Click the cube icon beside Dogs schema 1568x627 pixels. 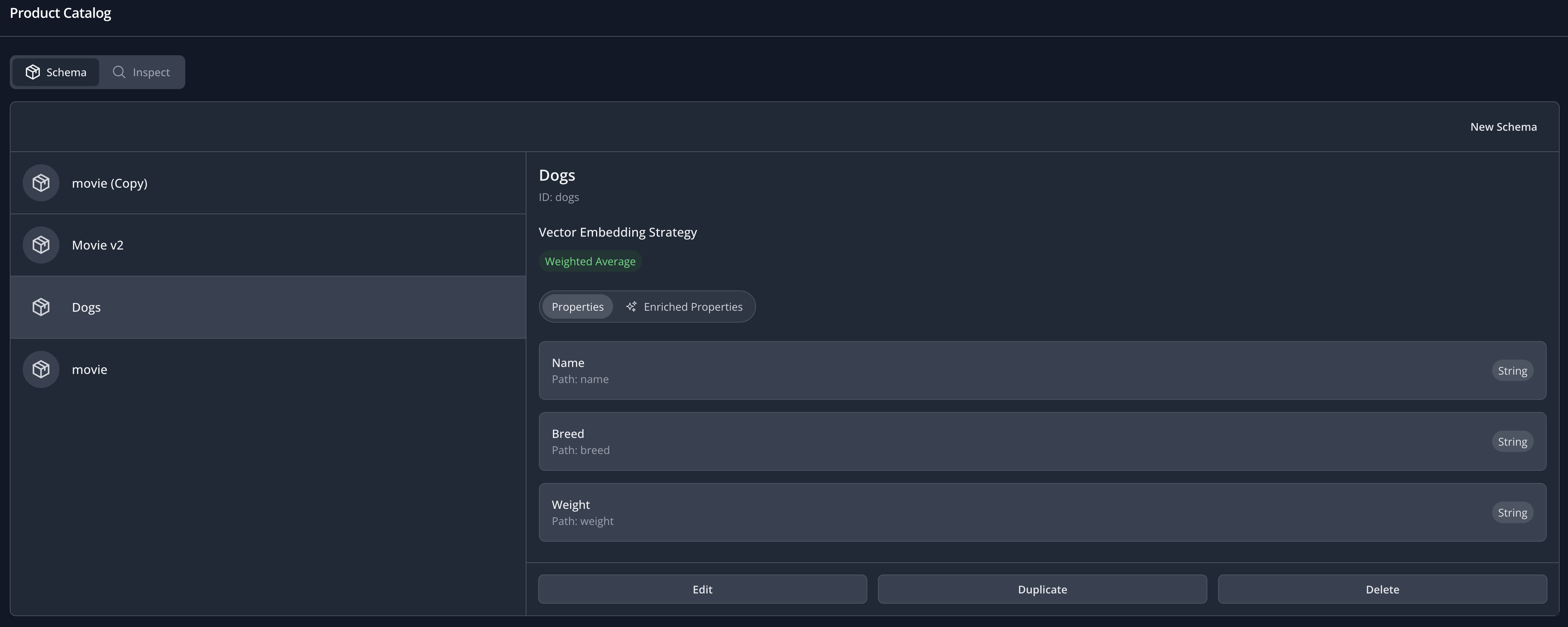pos(41,307)
